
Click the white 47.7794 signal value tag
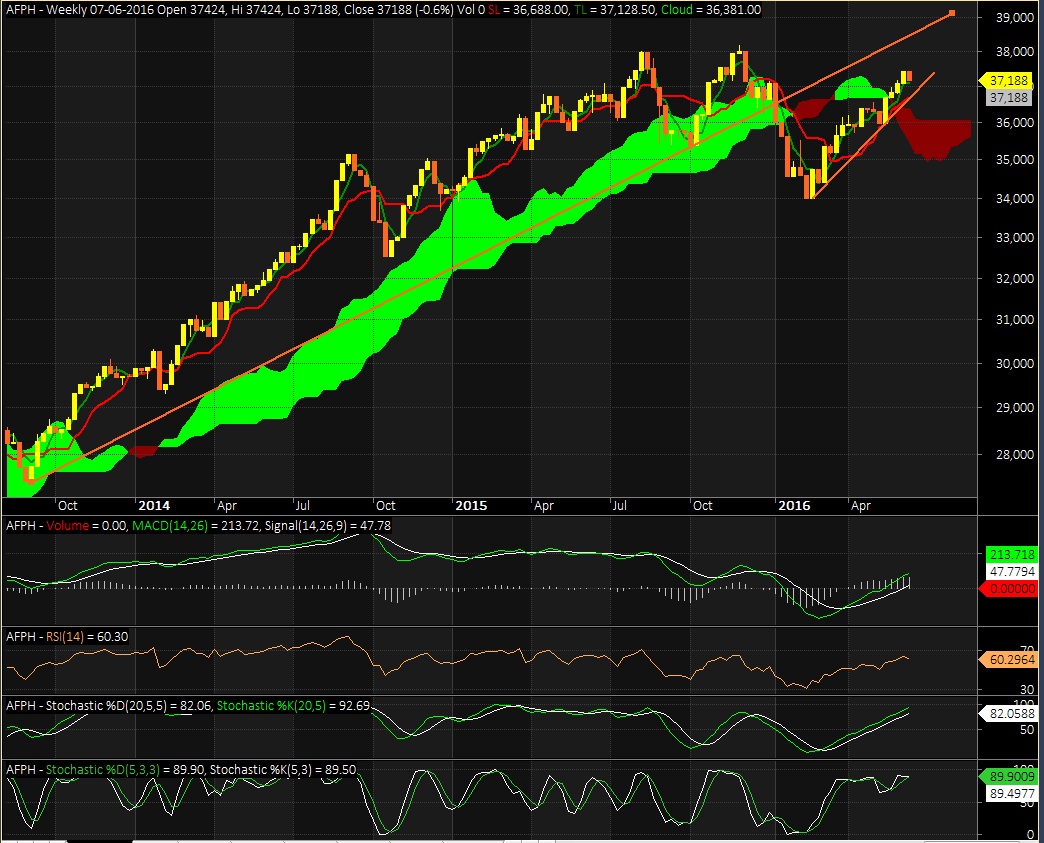coord(1011,571)
